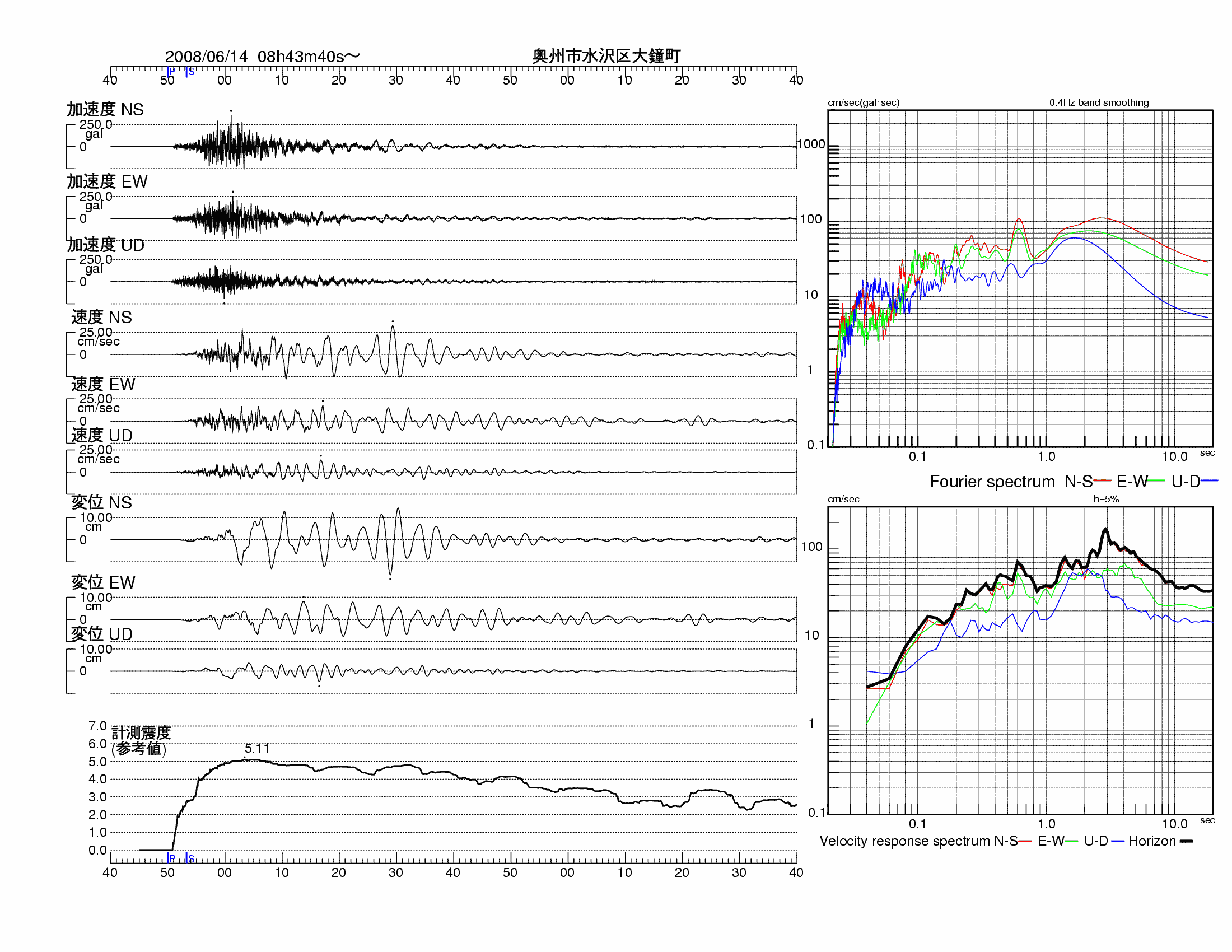The height and width of the screenshot is (952, 1232).
Task: Click the black Horizon legend line
Action: [1187, 842]
